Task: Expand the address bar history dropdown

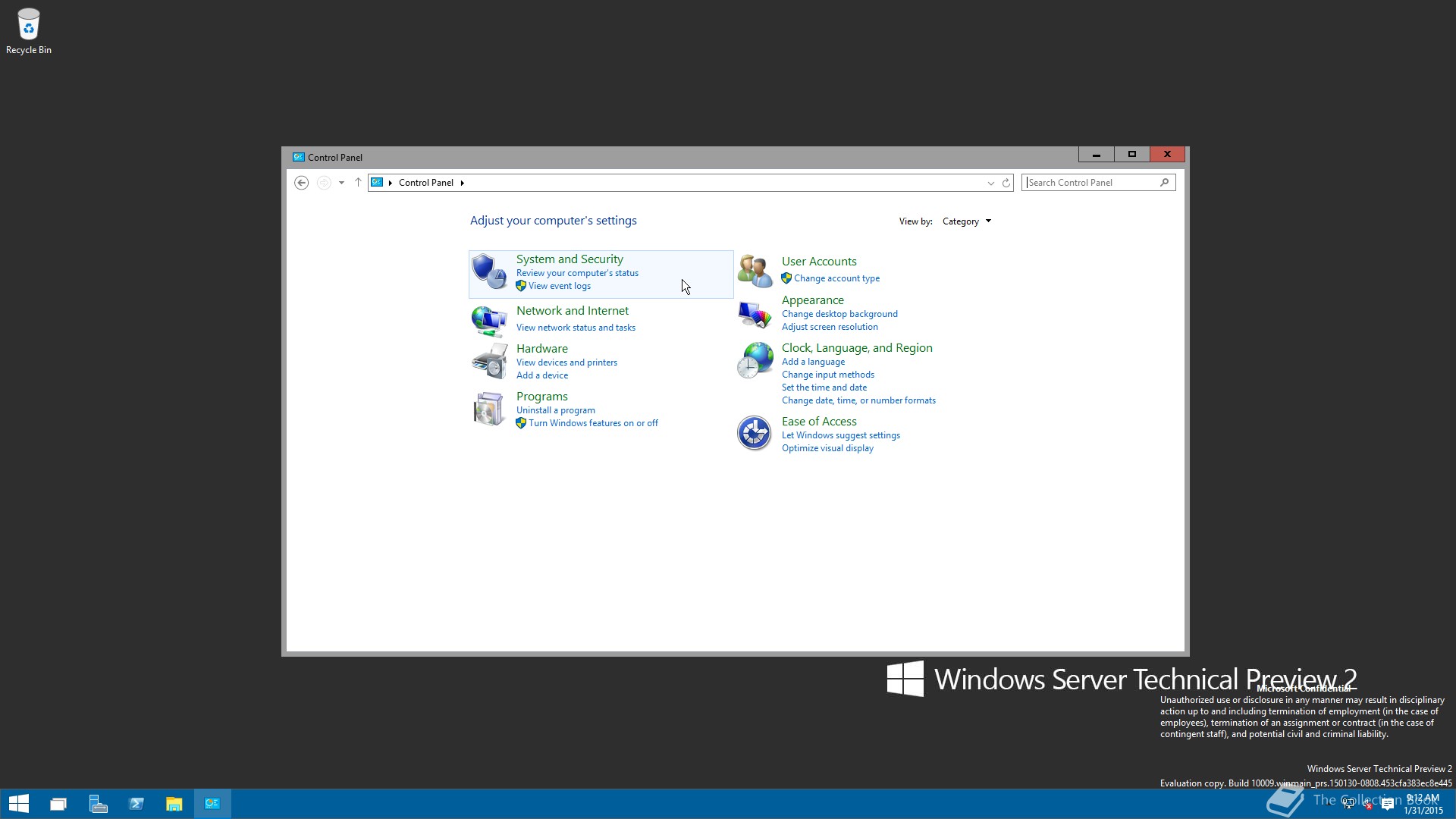Action: 990,183
